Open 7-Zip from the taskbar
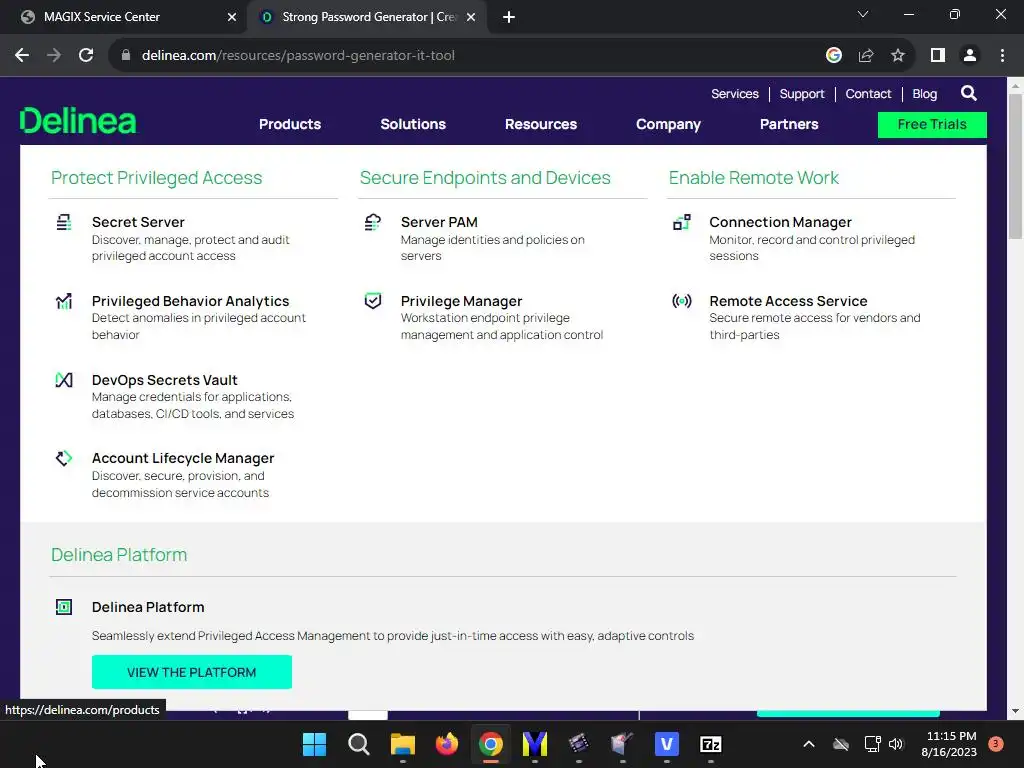 711,744
